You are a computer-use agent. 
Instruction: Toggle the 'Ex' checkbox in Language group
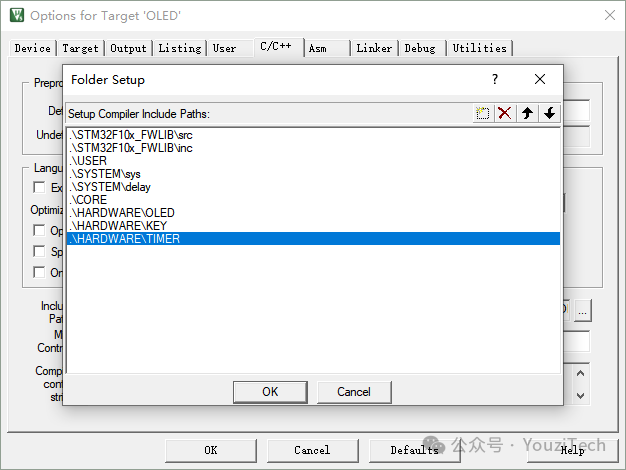[39, 187]
